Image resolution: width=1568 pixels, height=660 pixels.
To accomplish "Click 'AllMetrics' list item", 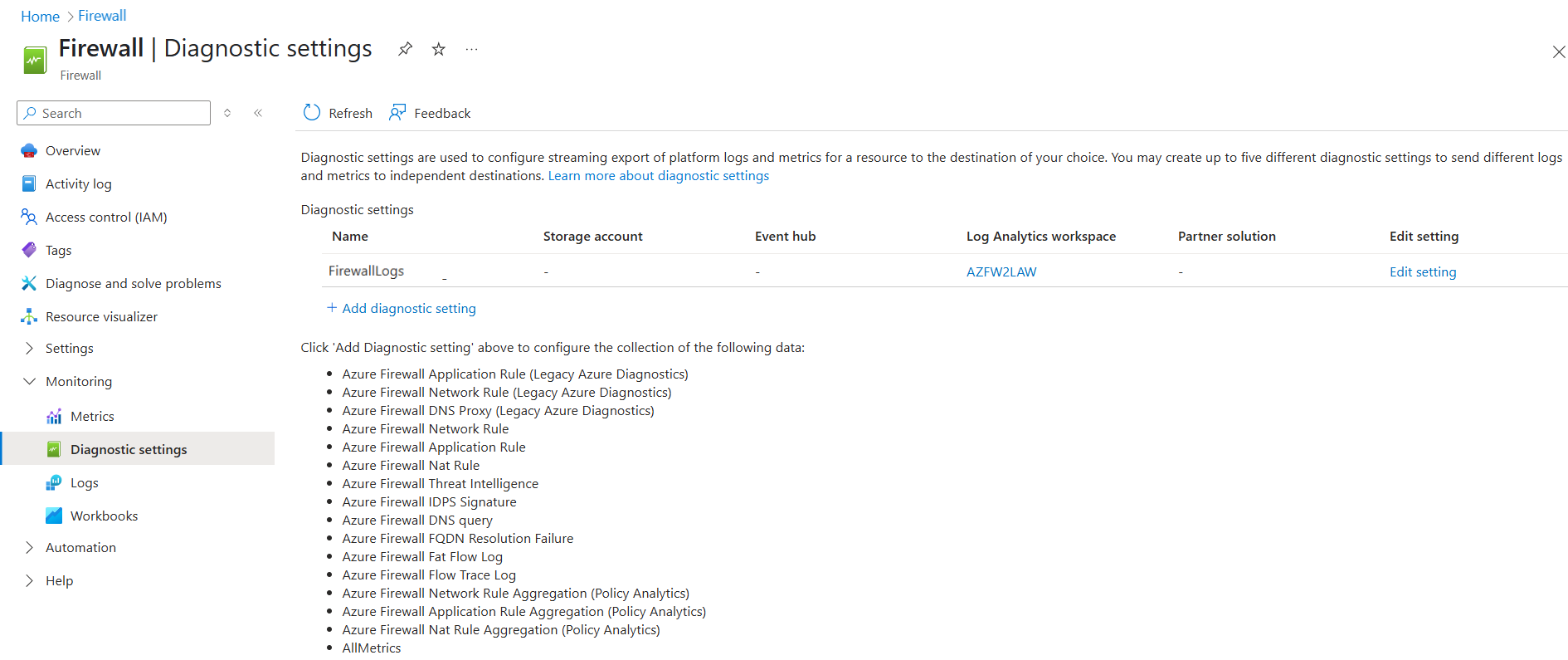I will [x=372, y=648].
